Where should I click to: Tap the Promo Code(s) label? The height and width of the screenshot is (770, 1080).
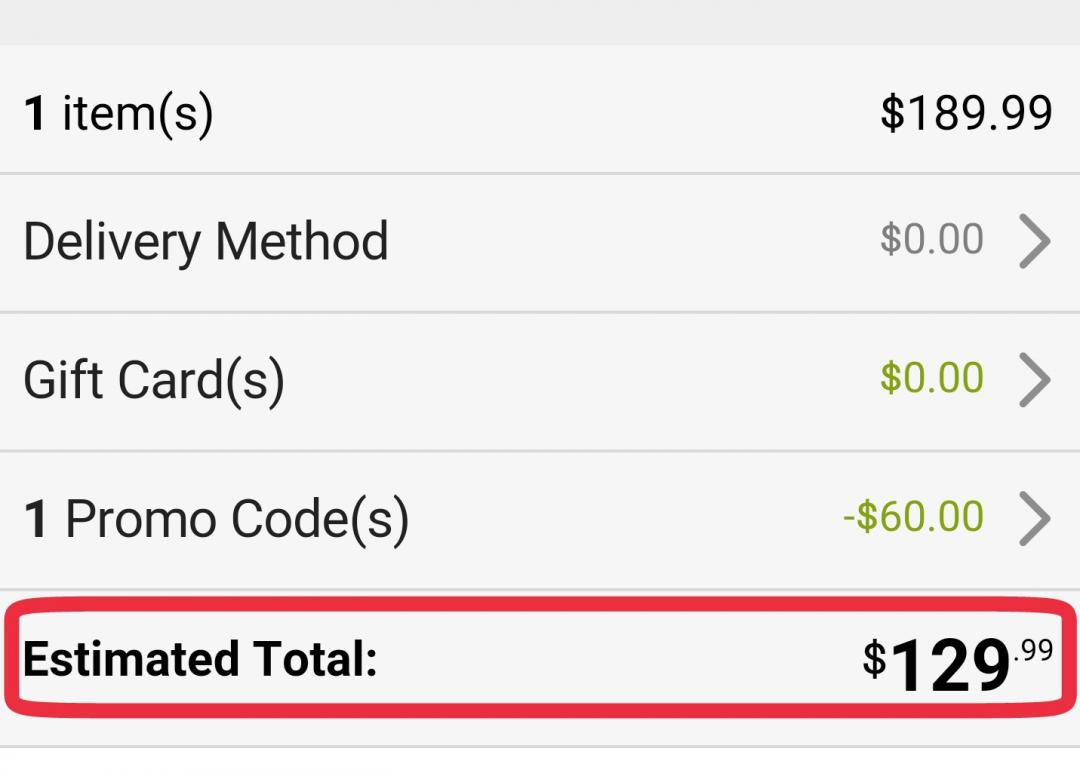[237, 519]
